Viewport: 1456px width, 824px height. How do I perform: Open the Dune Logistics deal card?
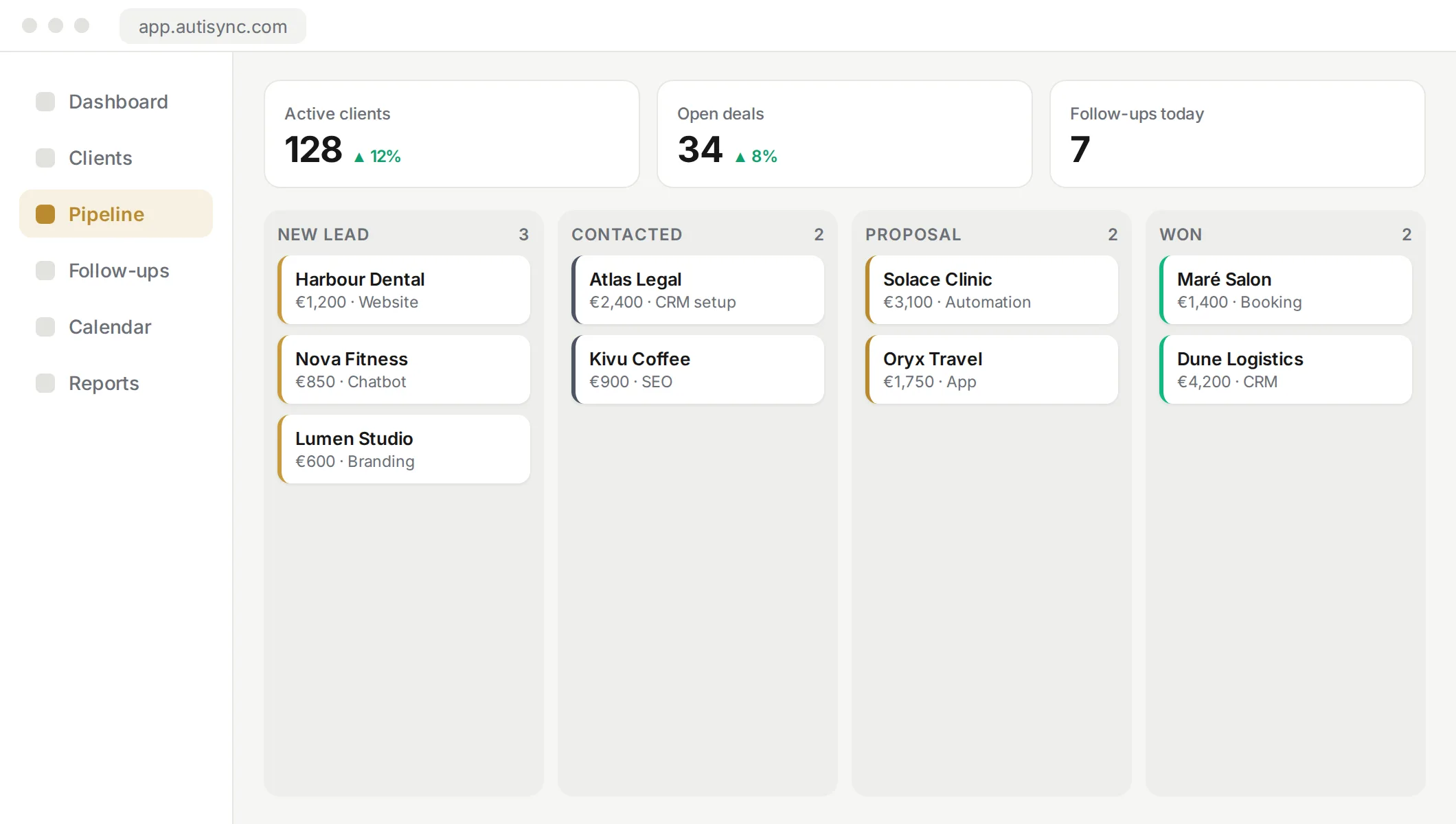pos(1286,369)
